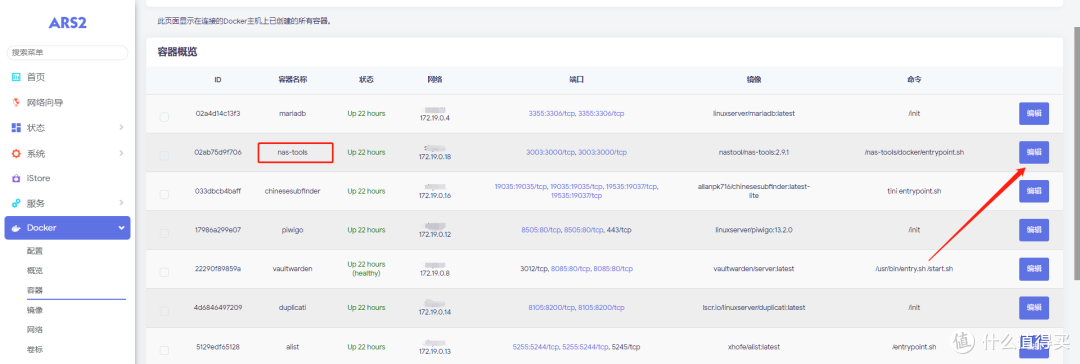Click container ID 17986a299e07
This screenshot has height=364, width=1080.
pyautogui.click(x=218, y=230)
